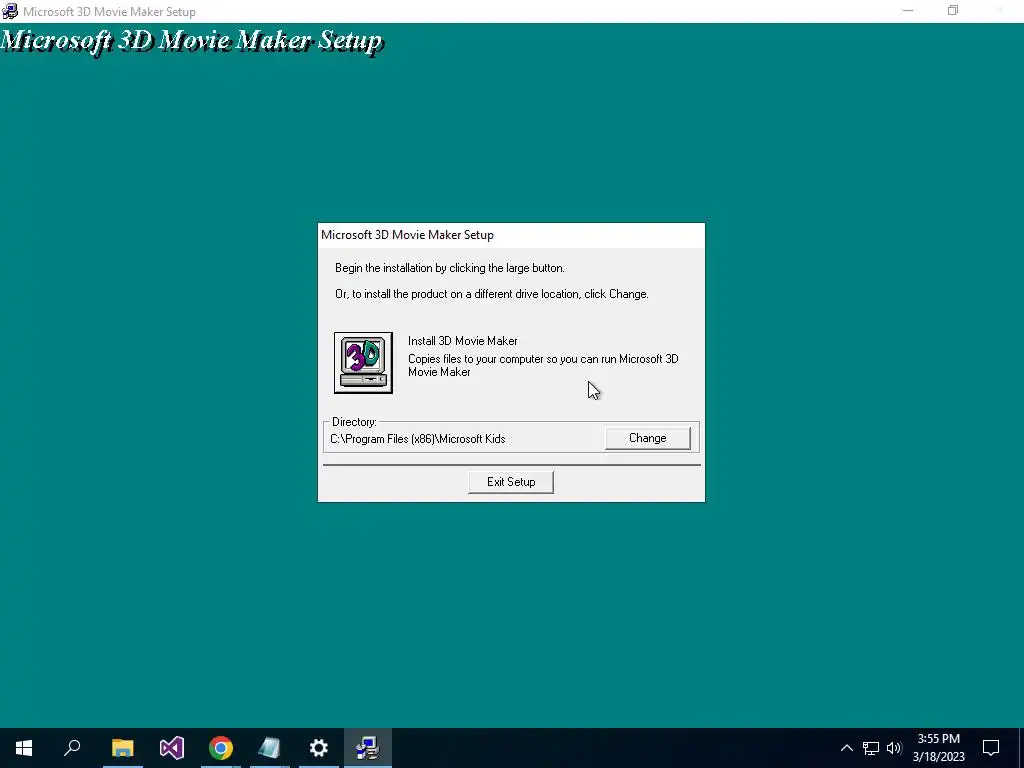Click the 'Begin the installation' instruction text
This screenshot has height=768, width=1024.
click(x=449, y=268)
